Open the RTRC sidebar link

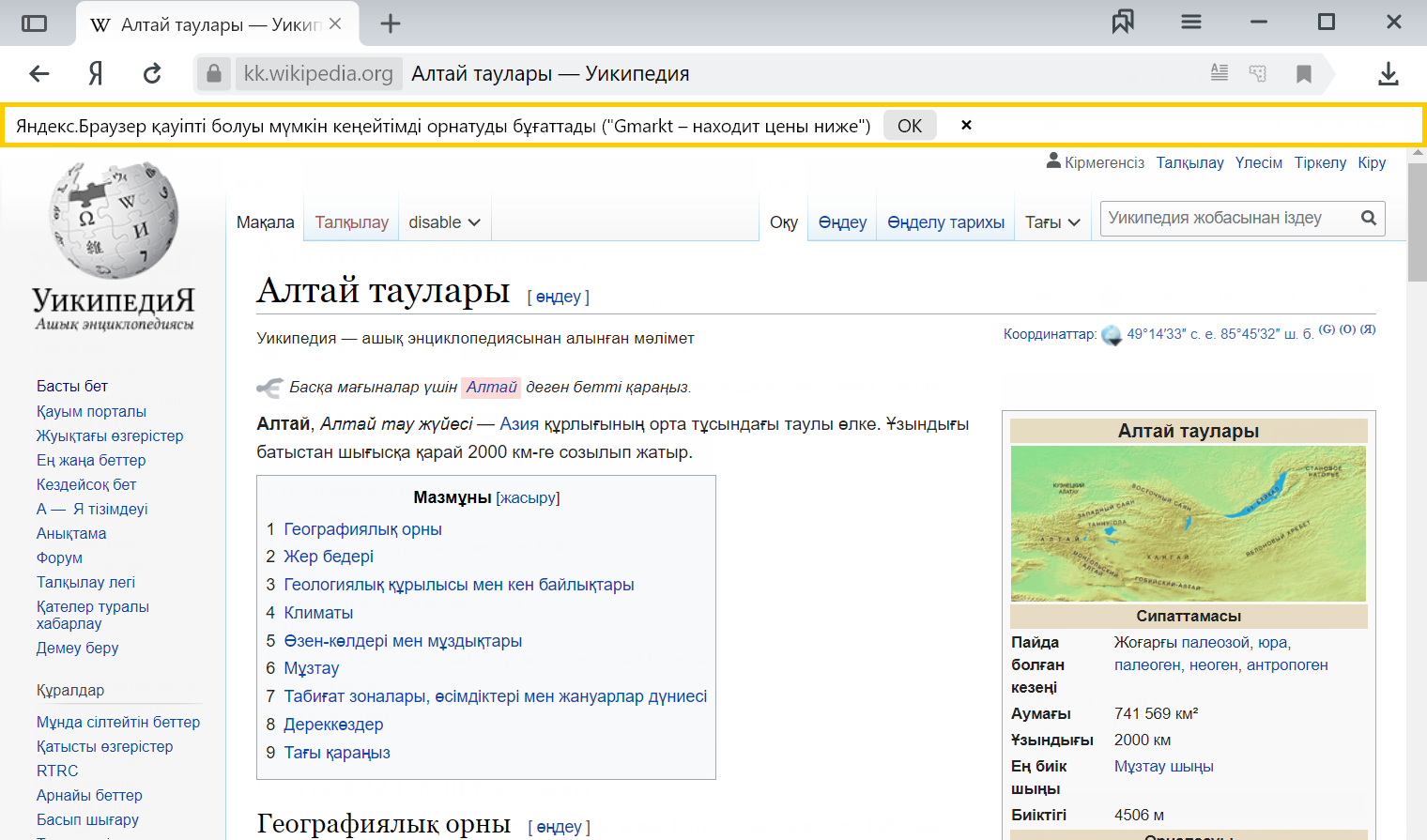click(x=57, y=771)
